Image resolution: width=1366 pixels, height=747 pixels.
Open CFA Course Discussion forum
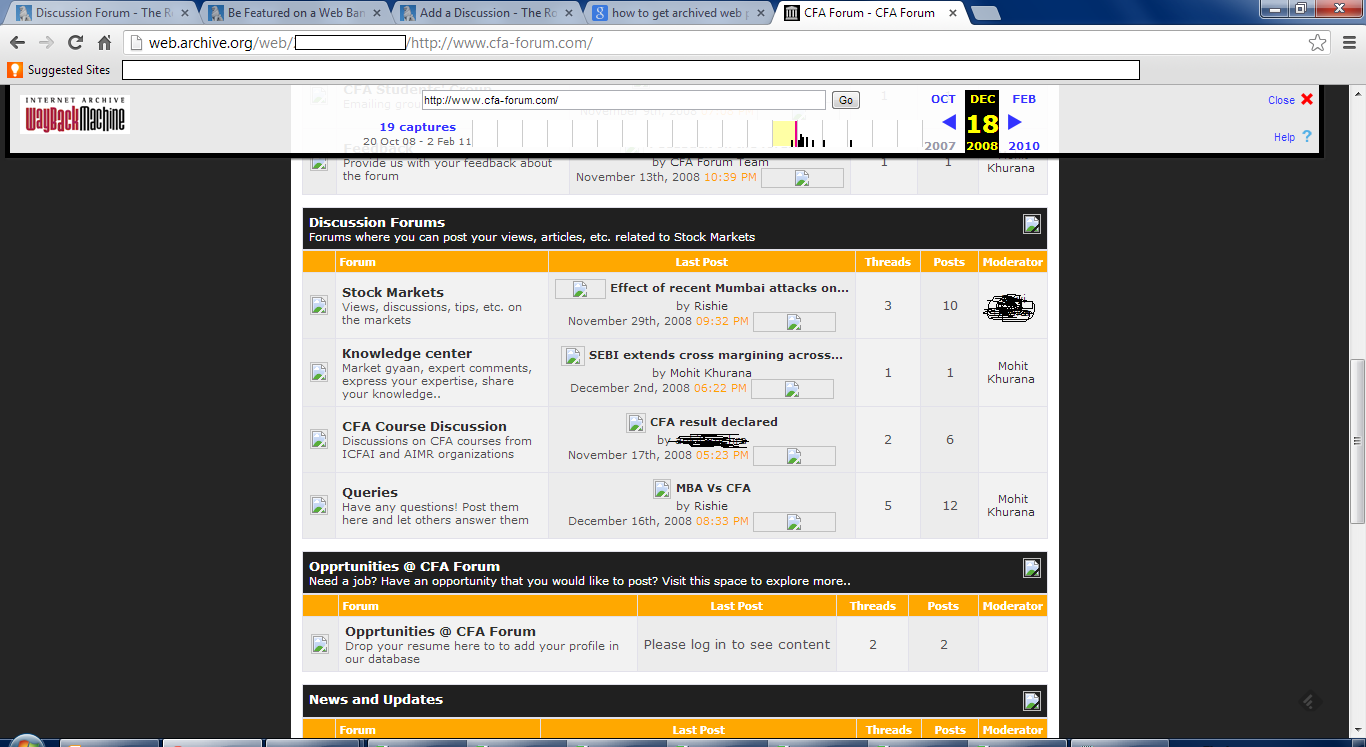(x=424, y=427)
